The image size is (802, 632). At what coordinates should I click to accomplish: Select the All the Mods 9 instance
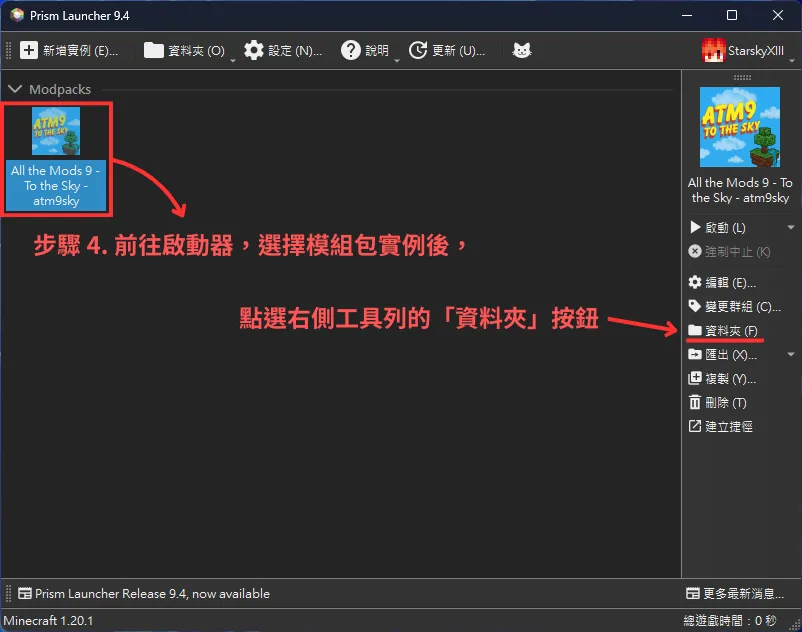pyautogui.click(x=56, y=157)
